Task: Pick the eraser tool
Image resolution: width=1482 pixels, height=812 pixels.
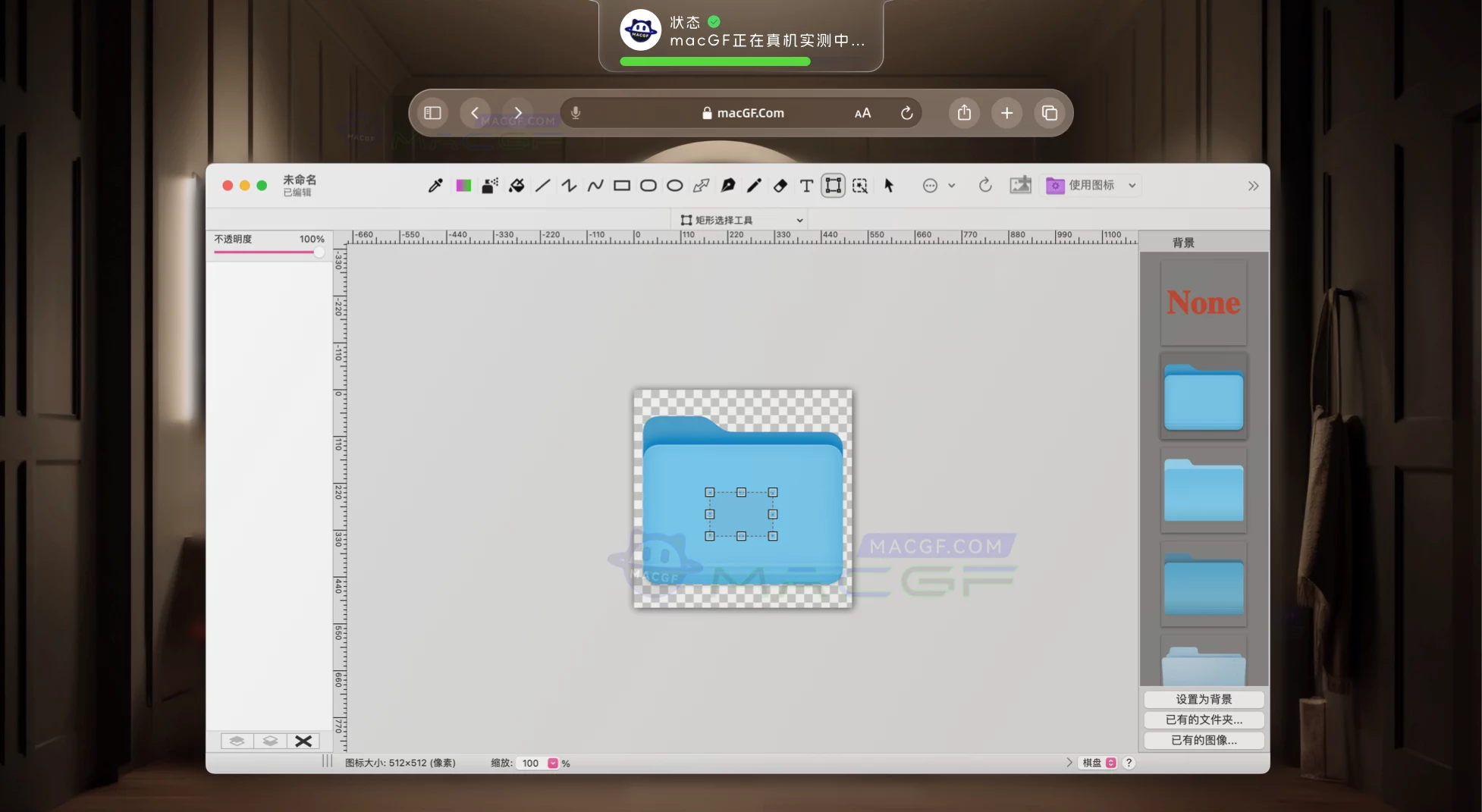Action: (780, 185)
